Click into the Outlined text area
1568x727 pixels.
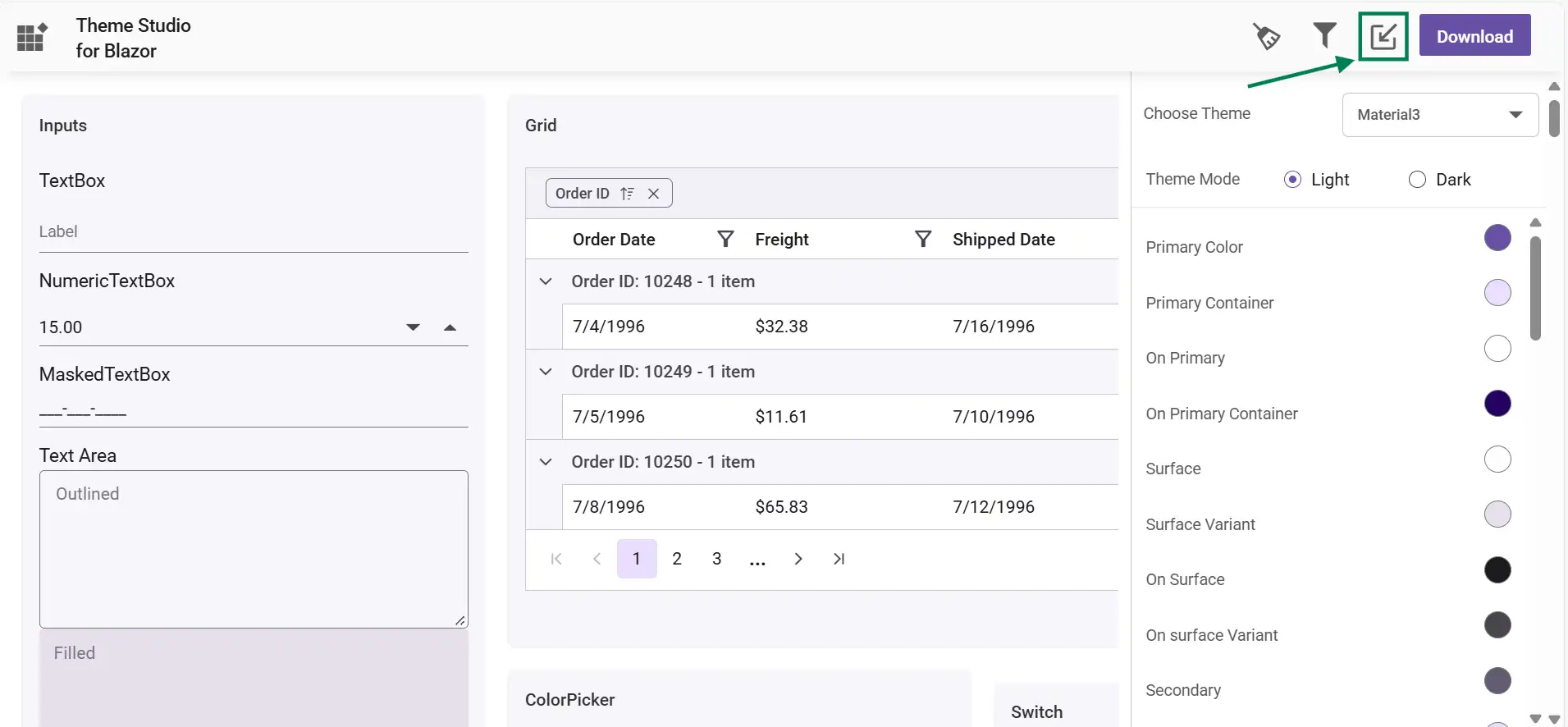coord(254,548)
